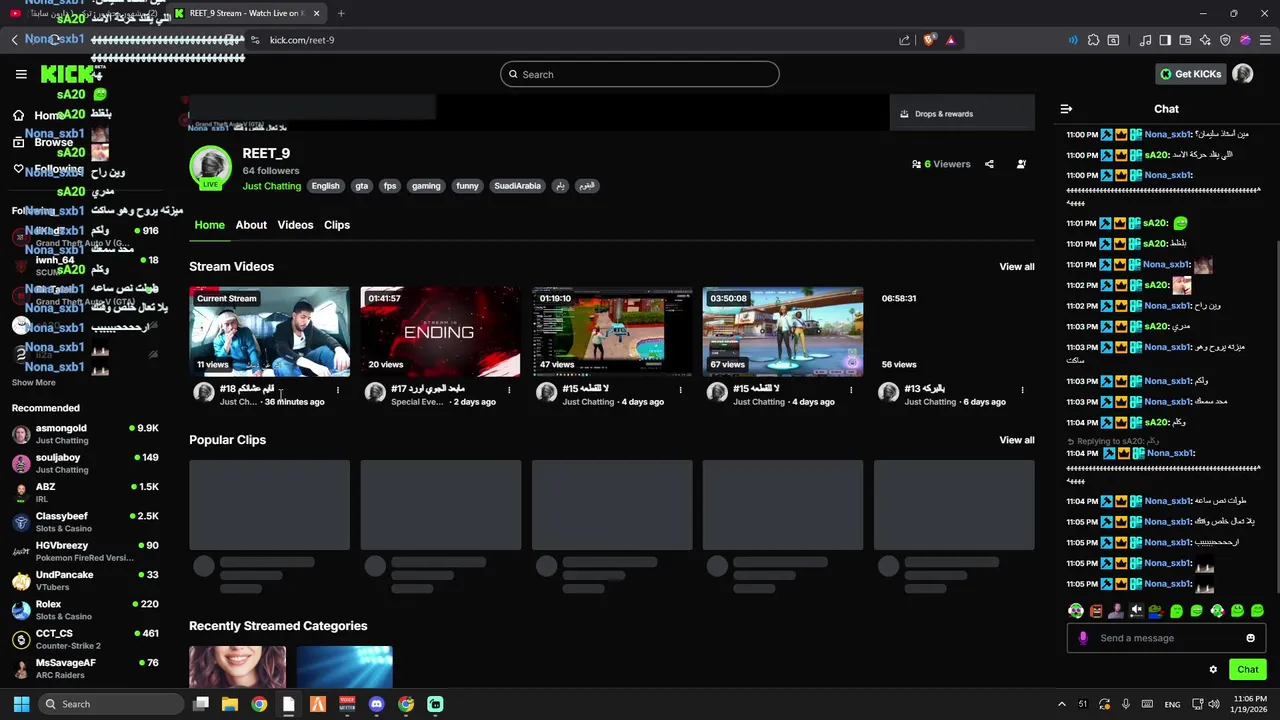Open the user profile avatar on Kick

pos(1243,74)
